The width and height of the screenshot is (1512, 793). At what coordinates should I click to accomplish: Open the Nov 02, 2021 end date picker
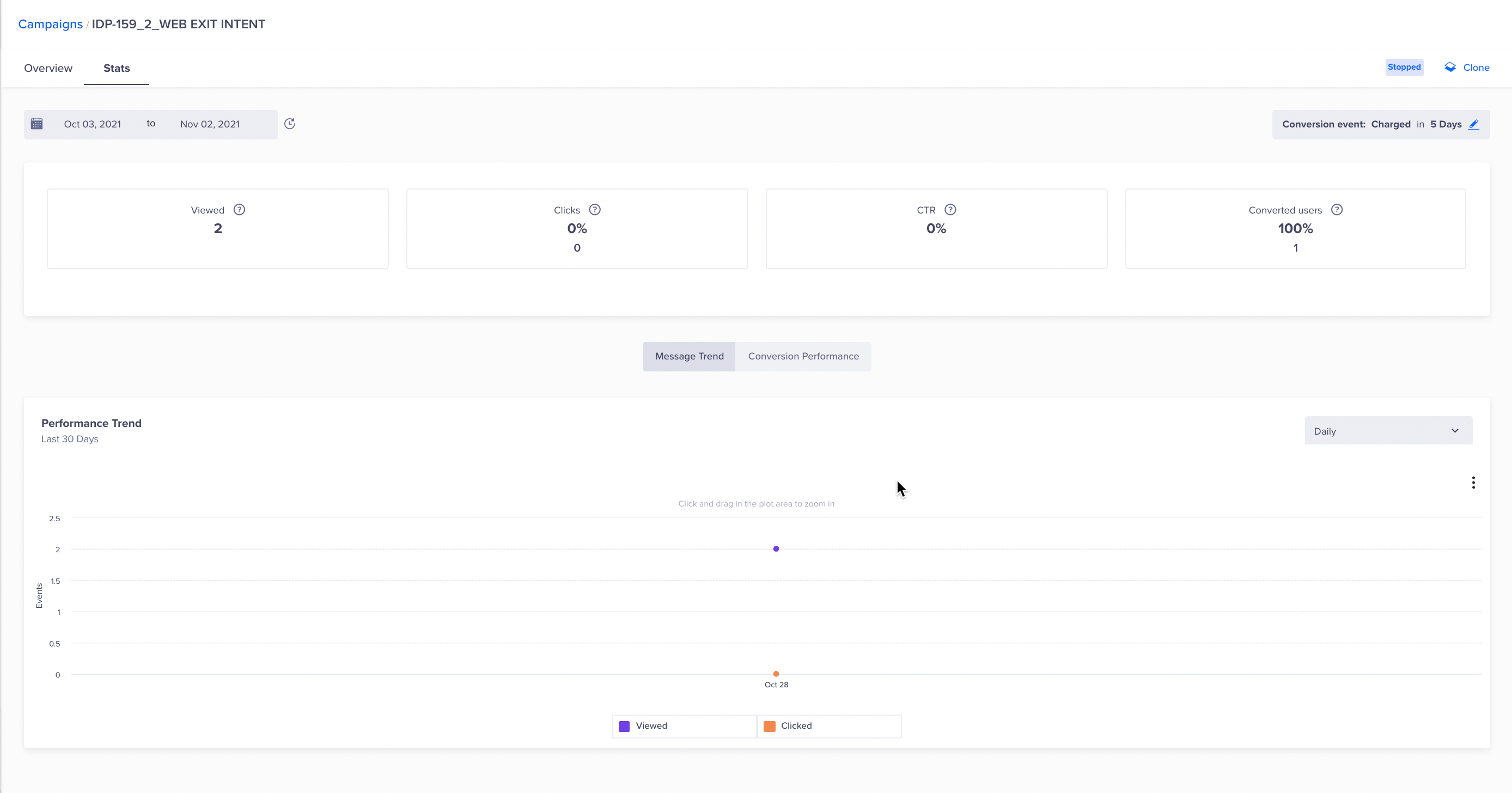tap(210, 124)
